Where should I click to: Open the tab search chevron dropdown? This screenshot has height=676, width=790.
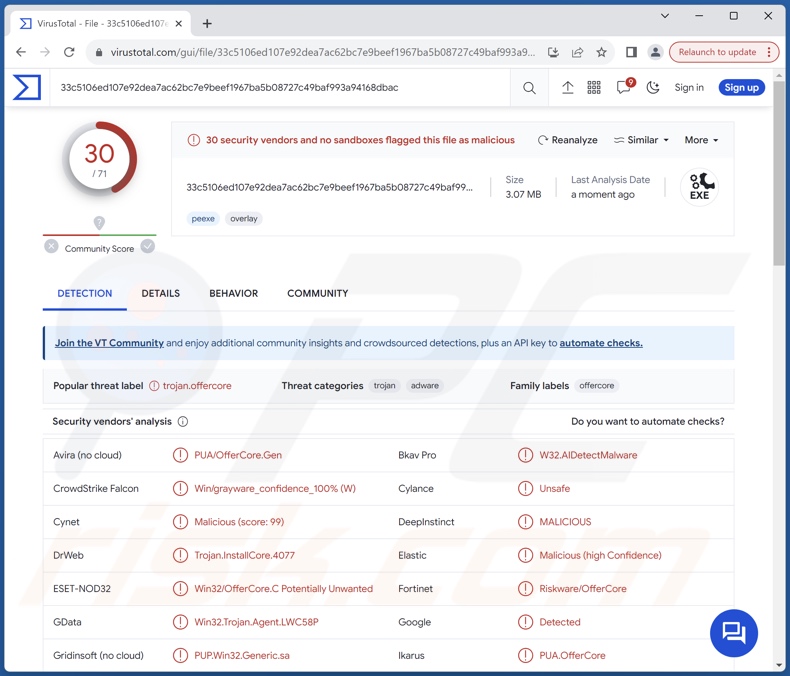665,16
